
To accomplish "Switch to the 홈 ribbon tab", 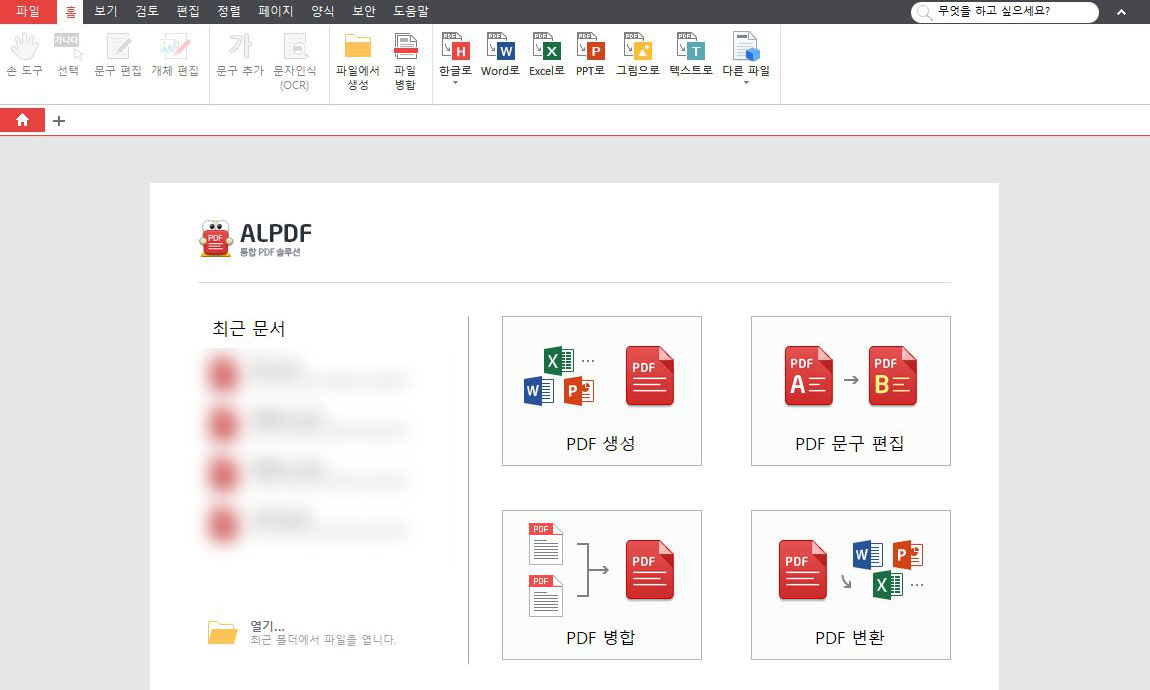I will click(70, 12).
